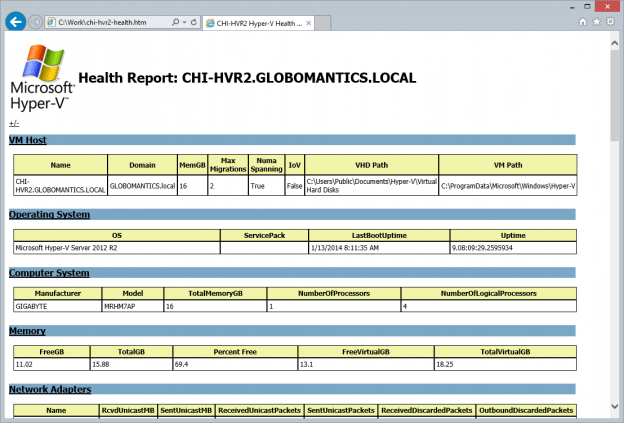The height and width of the screenshot is (423, 624).
Task: Click the FreeGB value 11.02
Action: coord(24,364)
